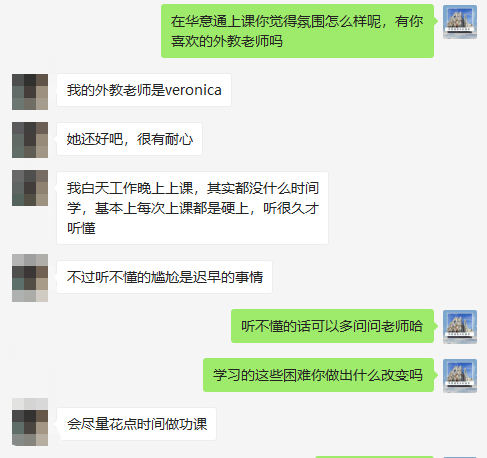Click the message 我的外教老师是veronica

tap(144, 90)
